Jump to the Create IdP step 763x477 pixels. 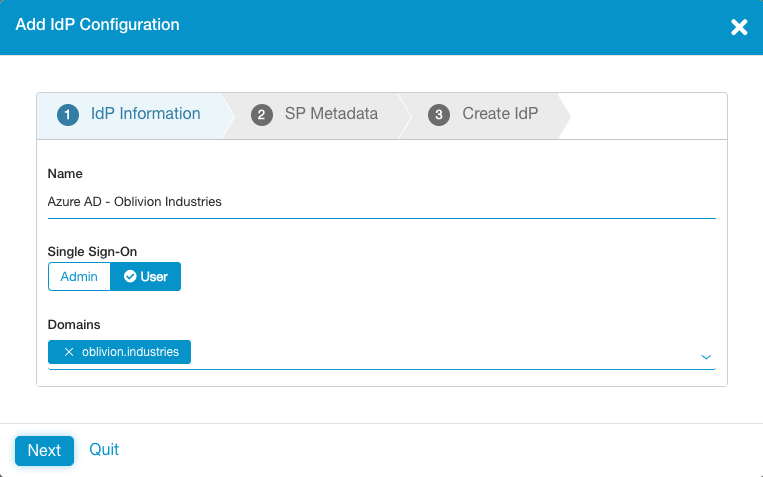coord(500,114)
